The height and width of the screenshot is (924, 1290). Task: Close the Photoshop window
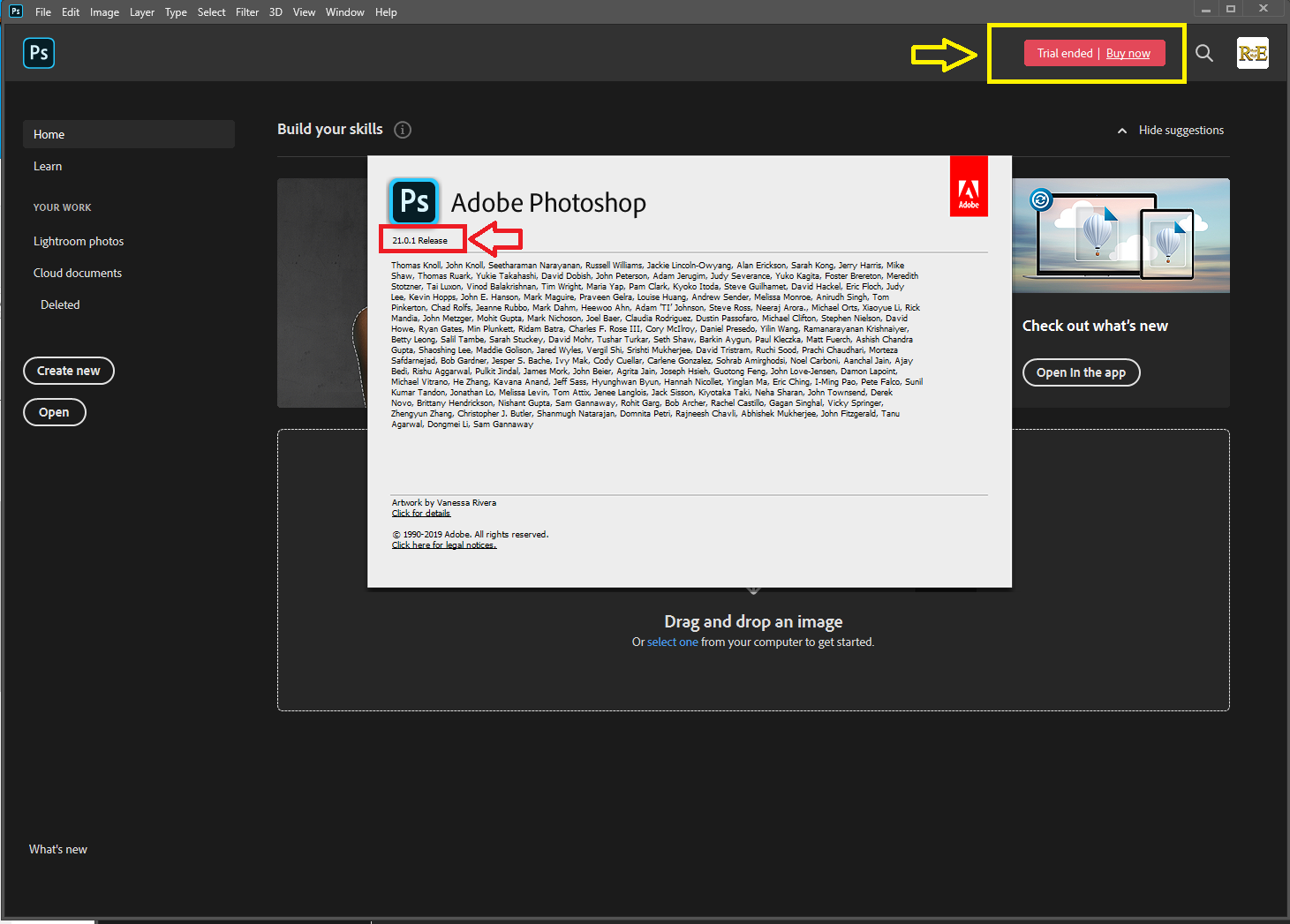coord(1264,9)
